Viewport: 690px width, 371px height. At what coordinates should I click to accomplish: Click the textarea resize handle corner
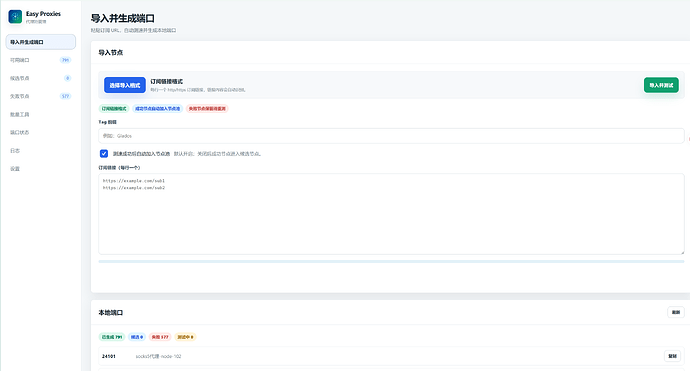(x=682, y=252)
